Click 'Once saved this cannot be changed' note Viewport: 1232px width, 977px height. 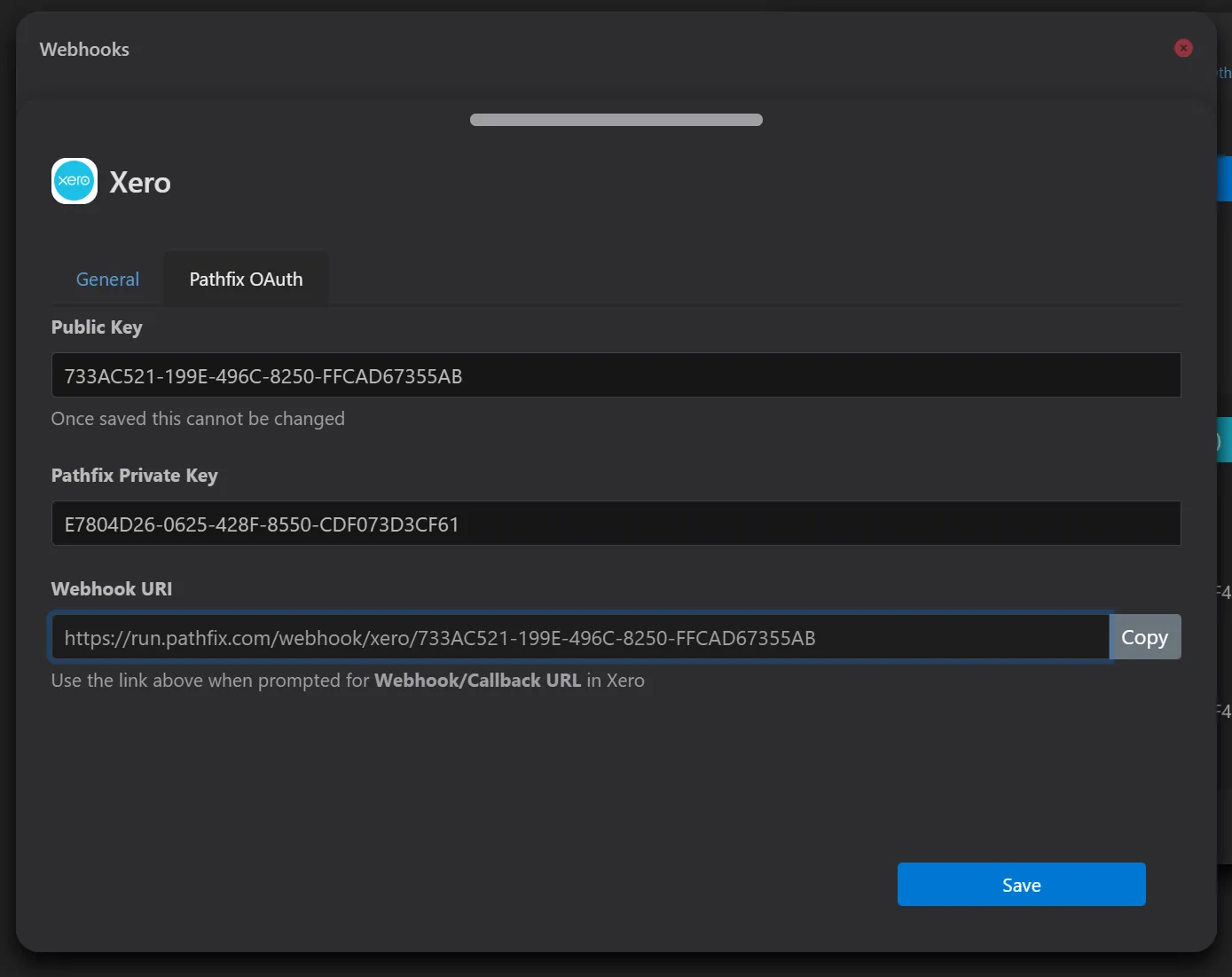tap(198, 419)
